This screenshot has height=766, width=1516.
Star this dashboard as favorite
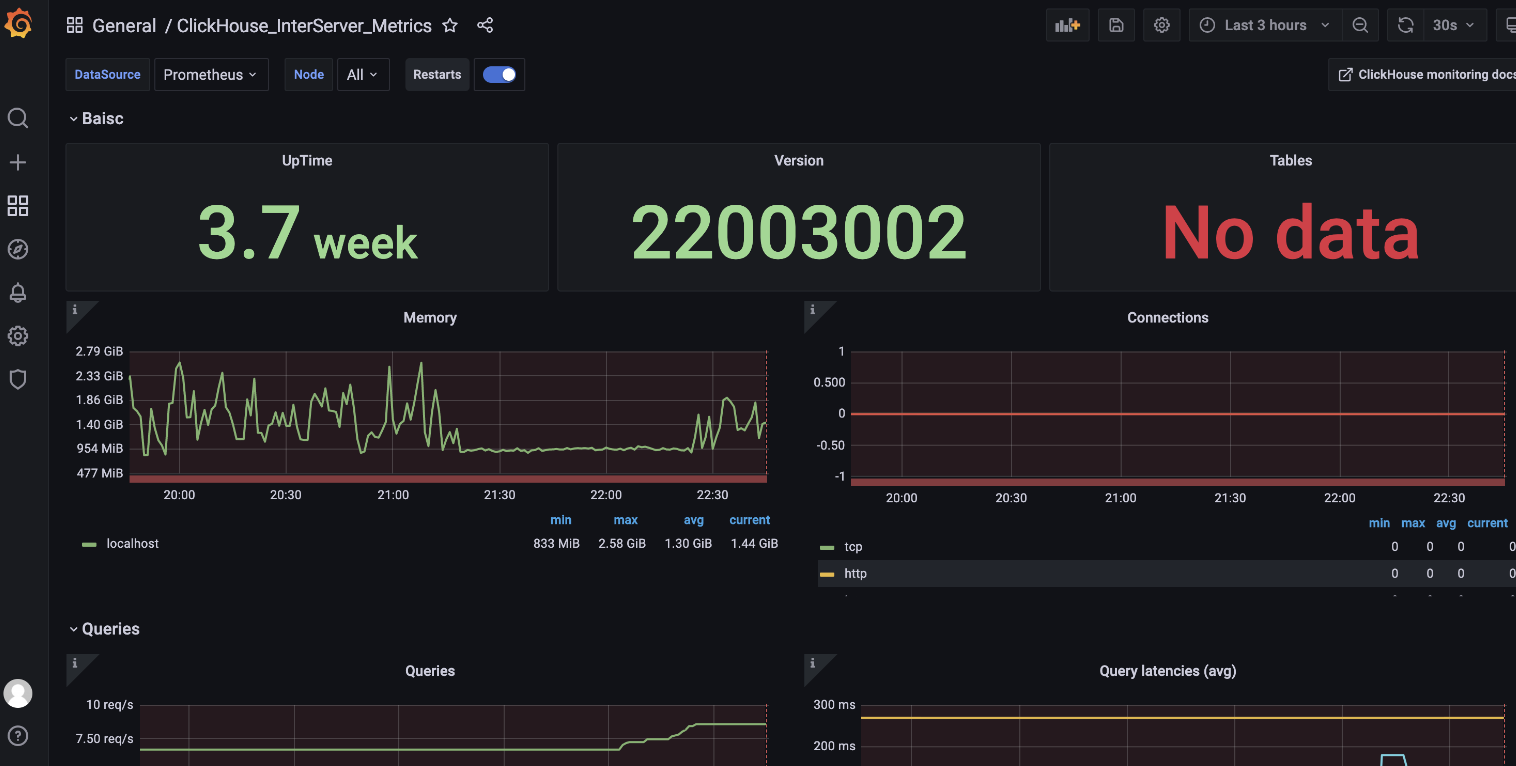pyautogui.click(x=450, y=25)
